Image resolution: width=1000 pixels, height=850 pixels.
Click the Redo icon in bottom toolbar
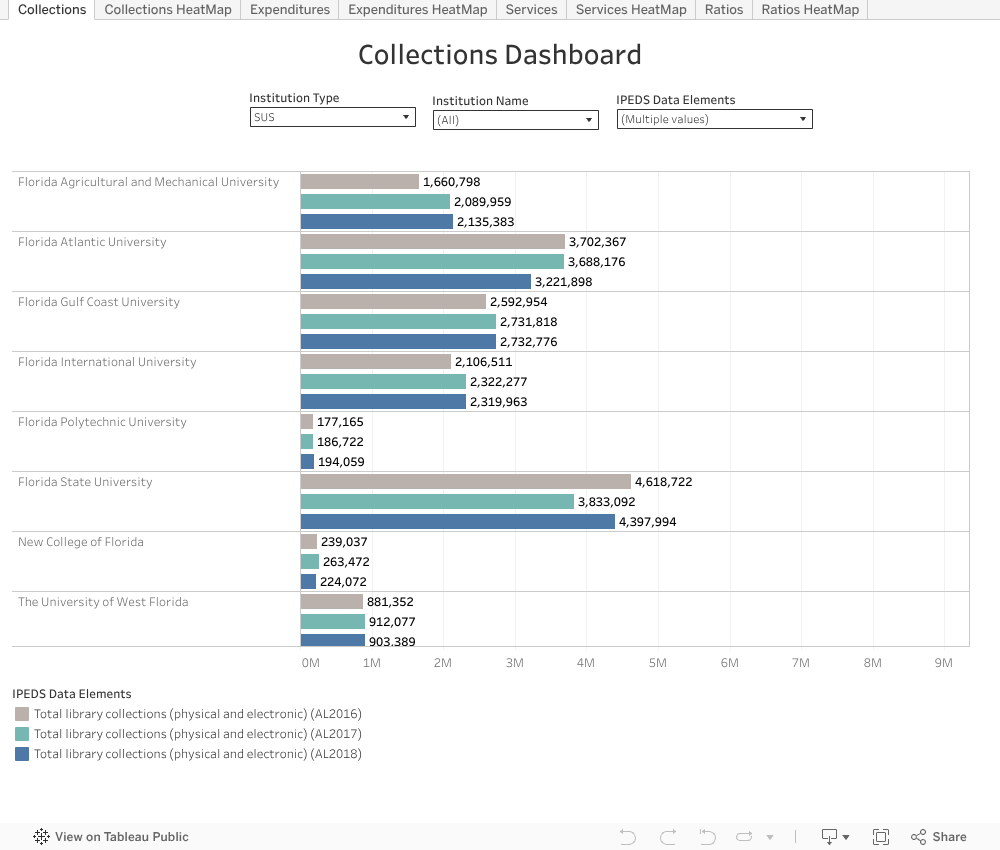click(668, 837)
